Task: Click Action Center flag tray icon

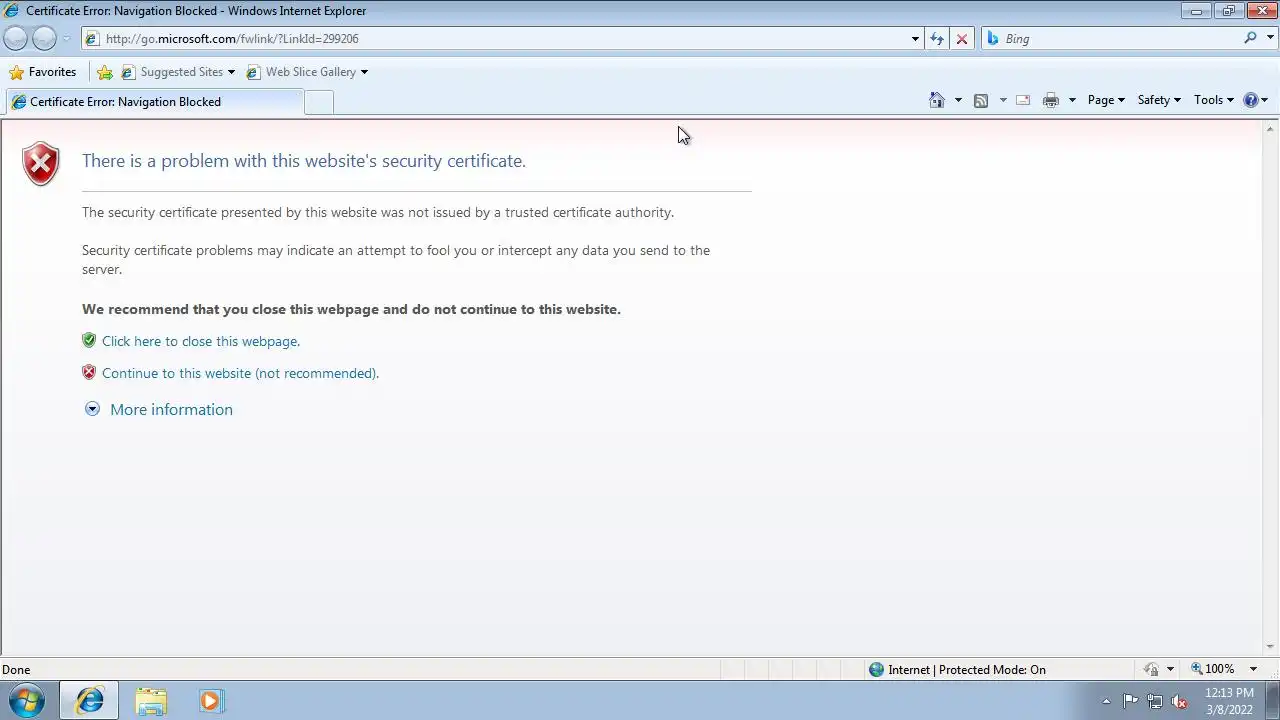Action: pyautogui.click(x=1130, y=701)
